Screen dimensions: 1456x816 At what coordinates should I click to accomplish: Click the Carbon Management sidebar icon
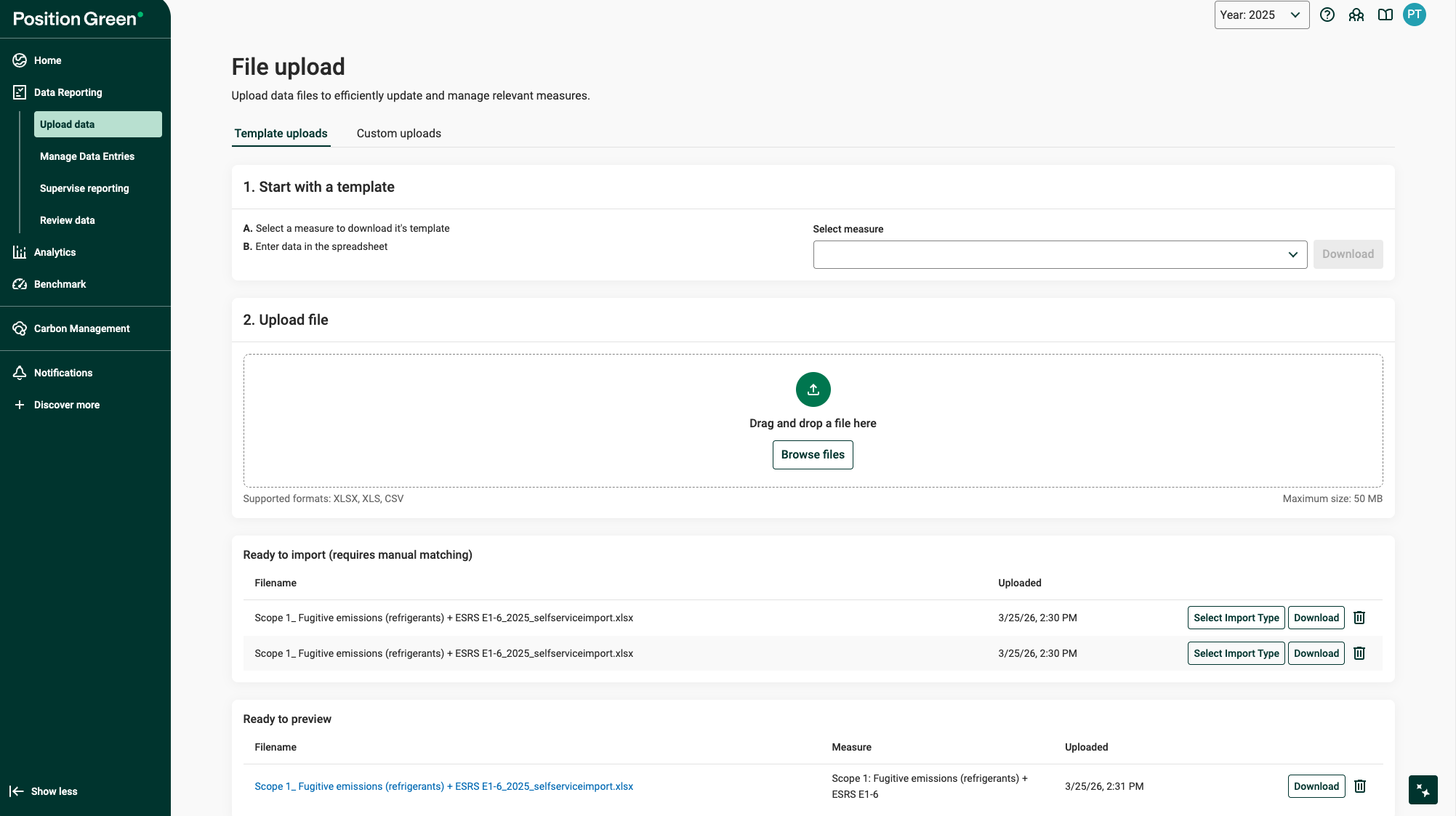click(x=20, y=328)
